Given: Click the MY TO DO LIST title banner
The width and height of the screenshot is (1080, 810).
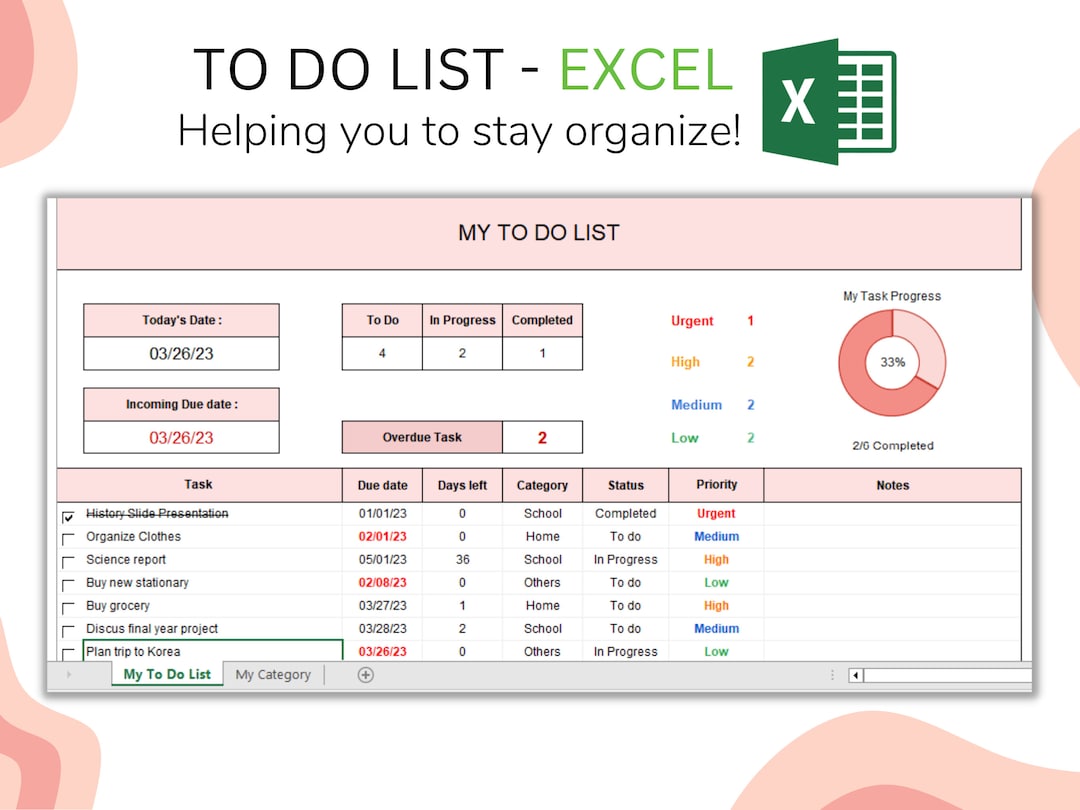Looking at the screenshot, I should click(539, 233).
